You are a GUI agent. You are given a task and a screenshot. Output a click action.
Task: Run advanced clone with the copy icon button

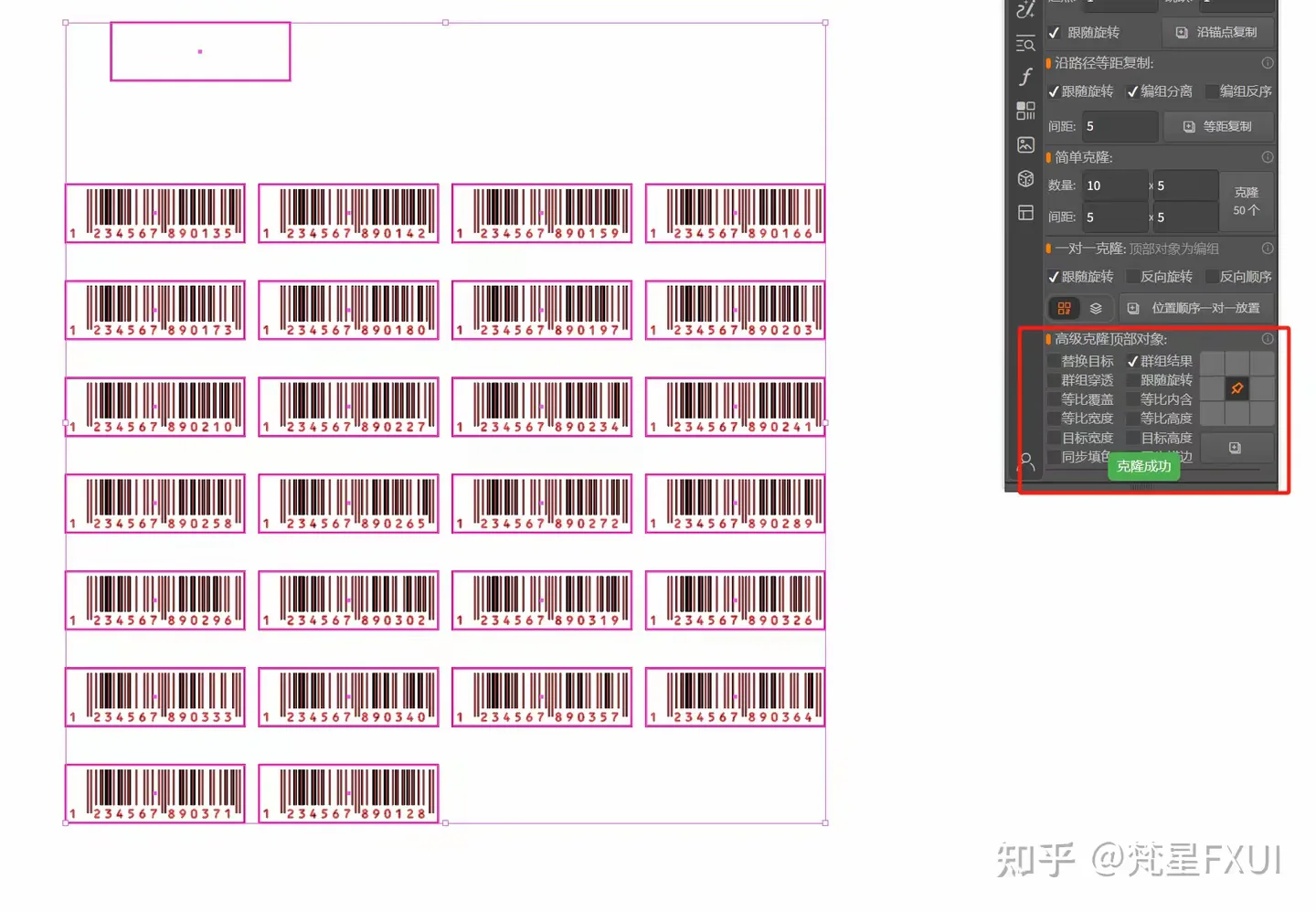pos(1236,448)
